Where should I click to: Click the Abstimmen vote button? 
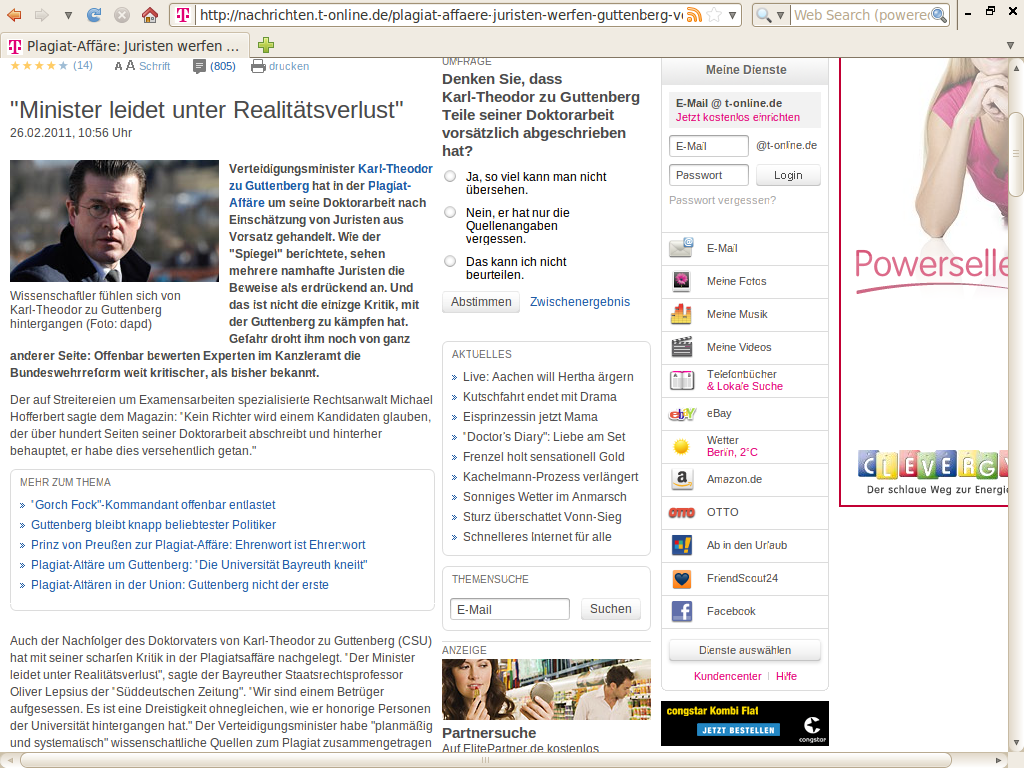[481, 302]
